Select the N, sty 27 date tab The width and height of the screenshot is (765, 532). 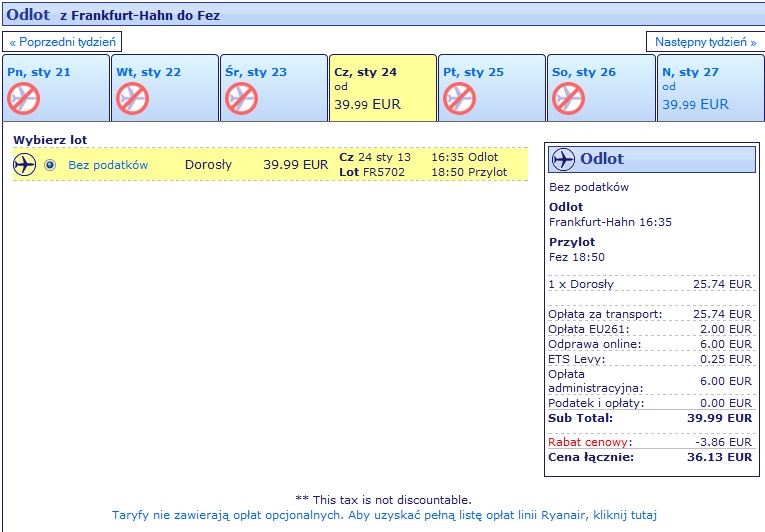(711, 88)
